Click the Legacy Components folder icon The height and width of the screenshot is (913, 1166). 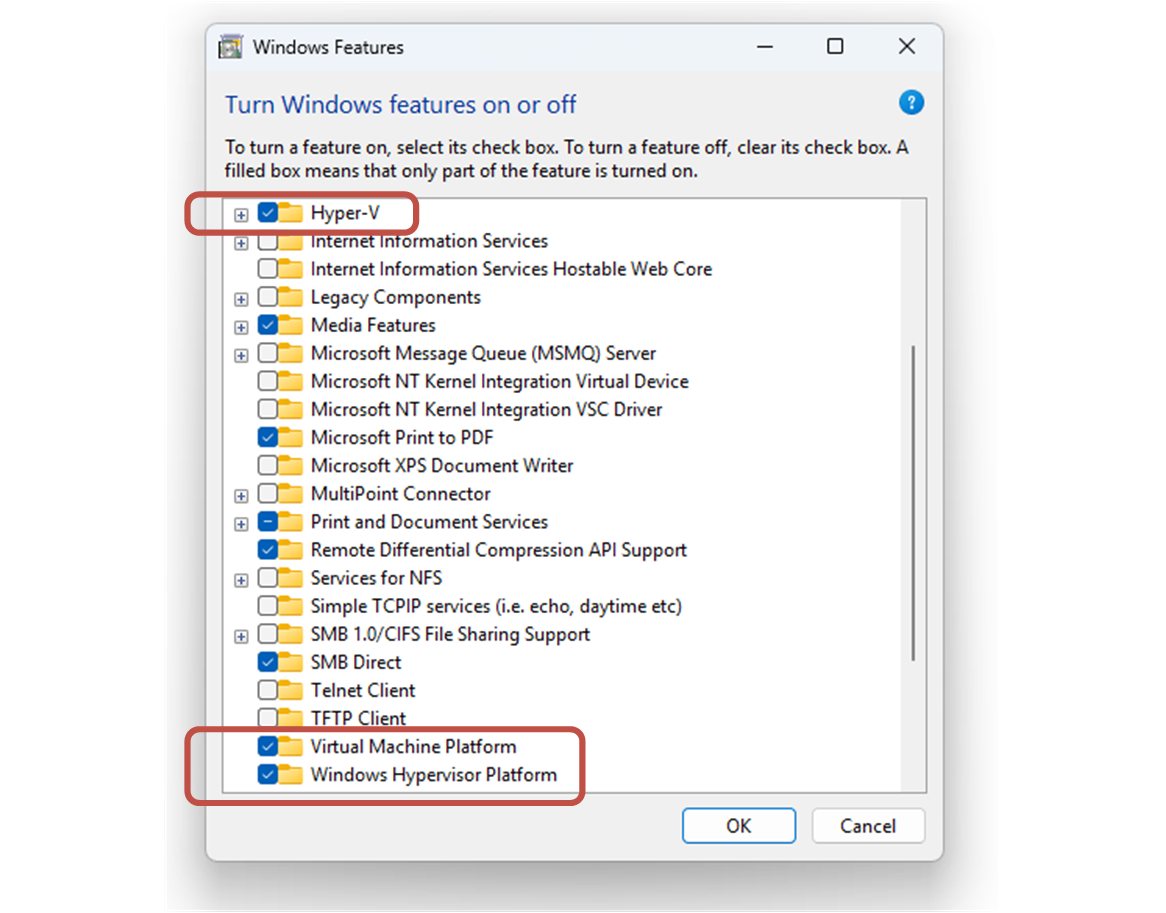point(291,297)
